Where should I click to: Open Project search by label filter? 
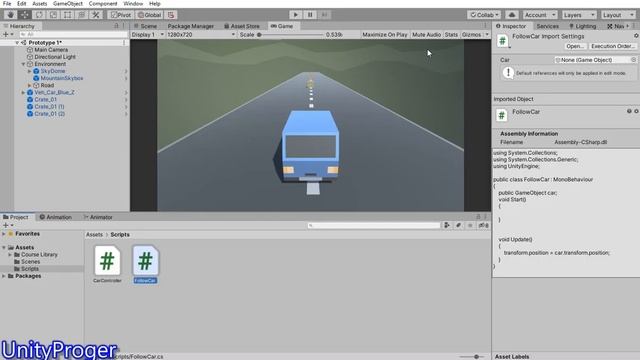458,225
